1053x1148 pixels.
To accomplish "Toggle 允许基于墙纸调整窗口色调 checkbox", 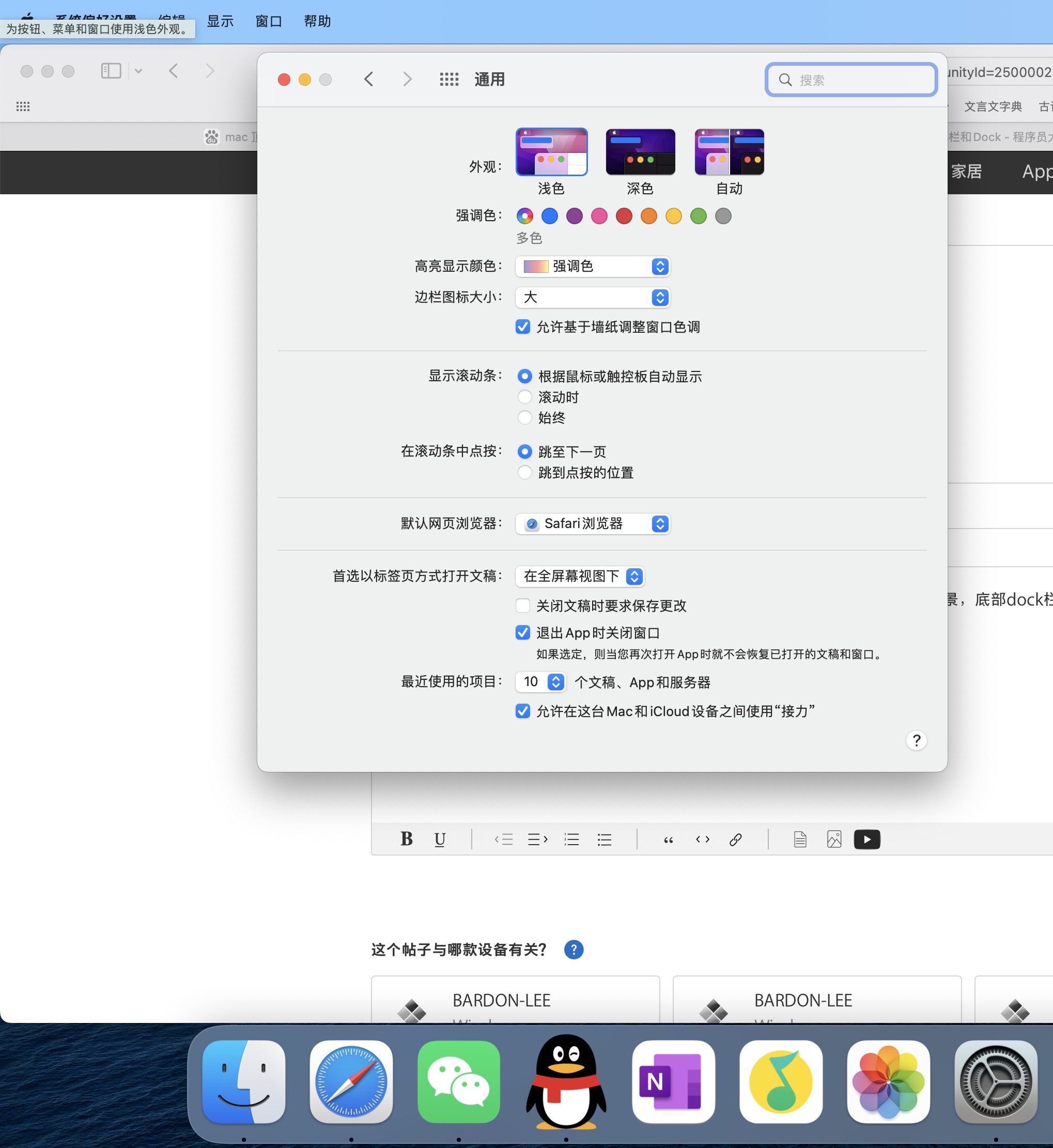I will coord(522,327).
